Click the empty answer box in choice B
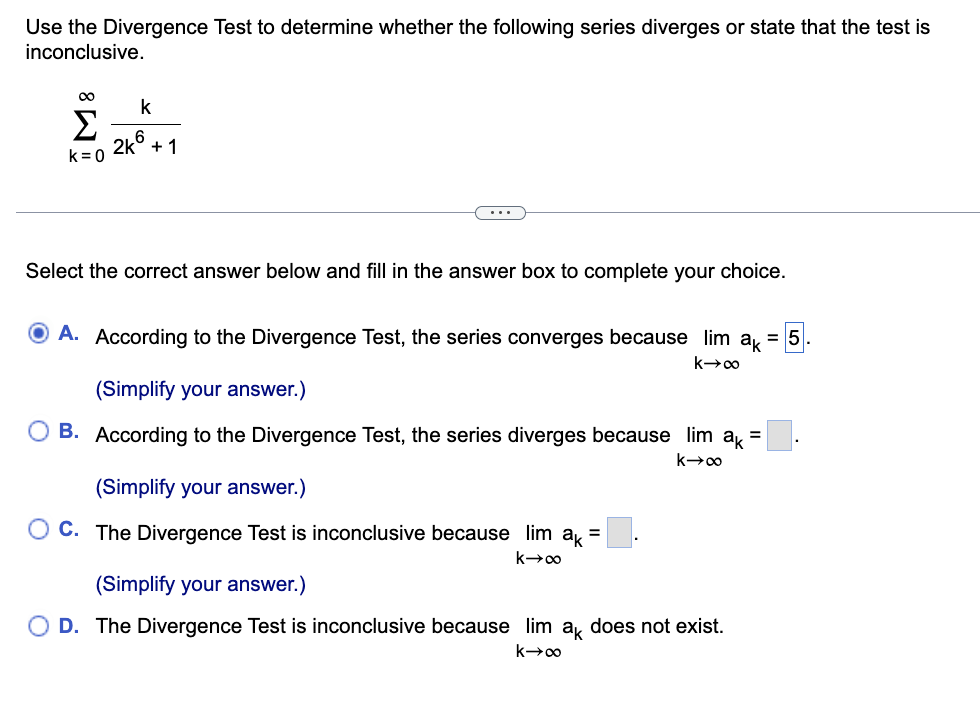 point(778,435)
